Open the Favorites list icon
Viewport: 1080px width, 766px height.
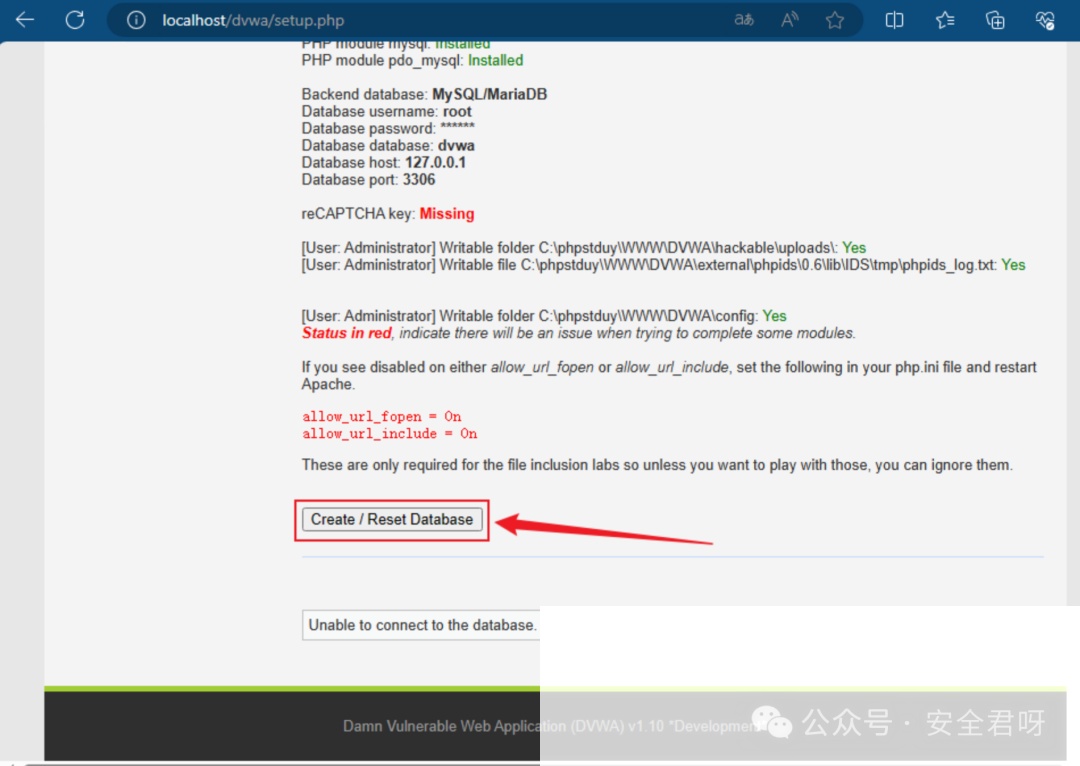(x=945, y=20)
